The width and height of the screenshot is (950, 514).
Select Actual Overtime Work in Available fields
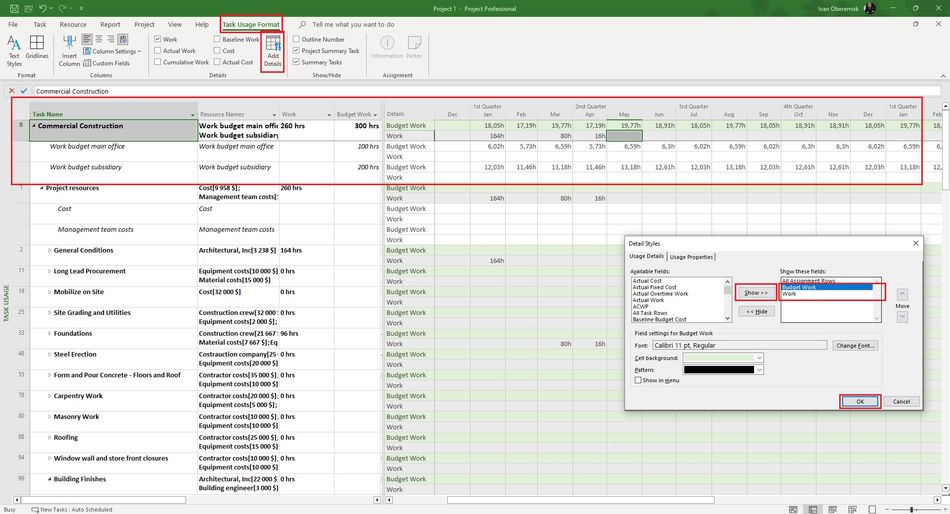(660, 293)
